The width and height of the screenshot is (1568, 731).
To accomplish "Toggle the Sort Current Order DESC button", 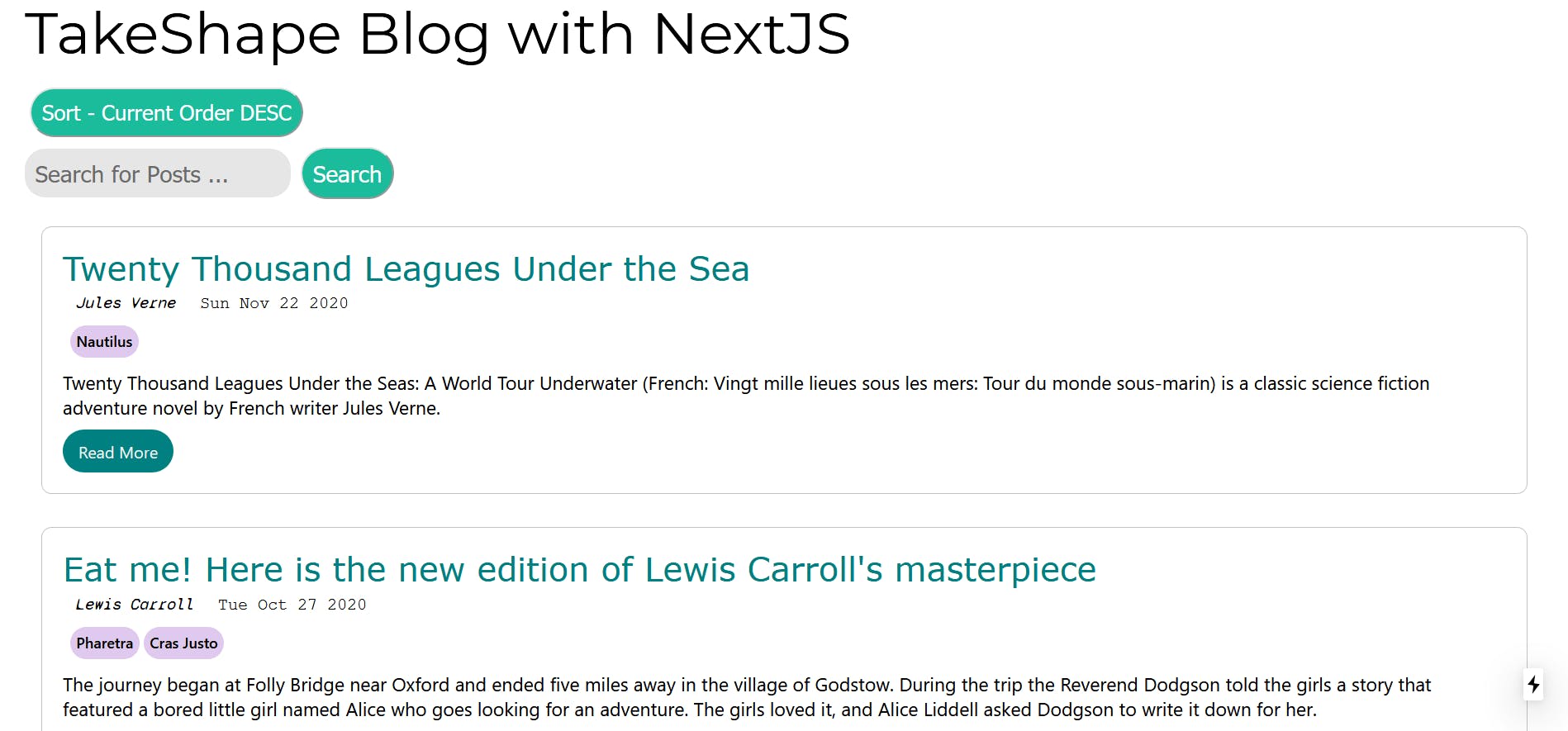I will click(x=167, y=113).
